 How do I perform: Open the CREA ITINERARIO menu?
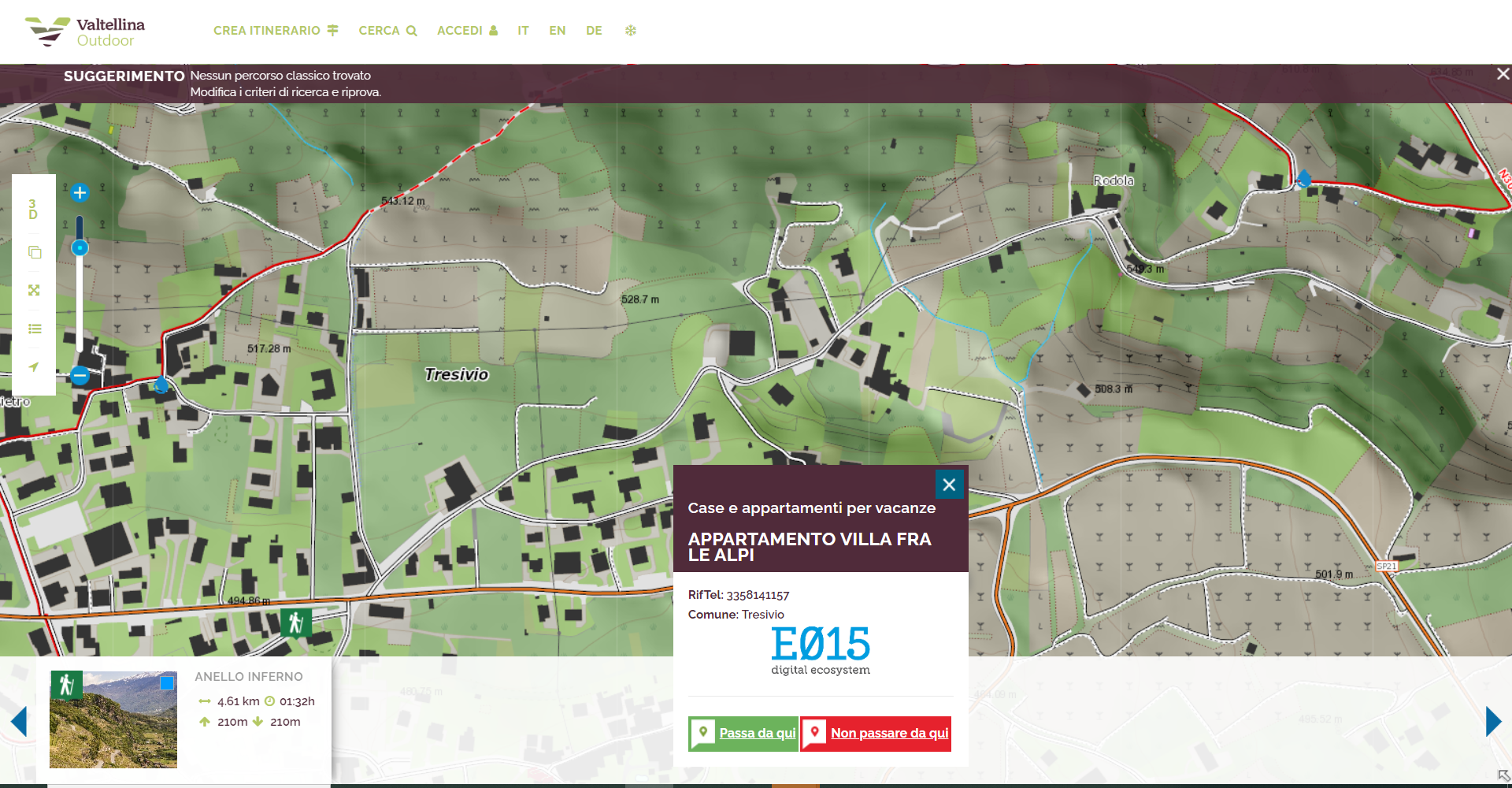[275, 31]
